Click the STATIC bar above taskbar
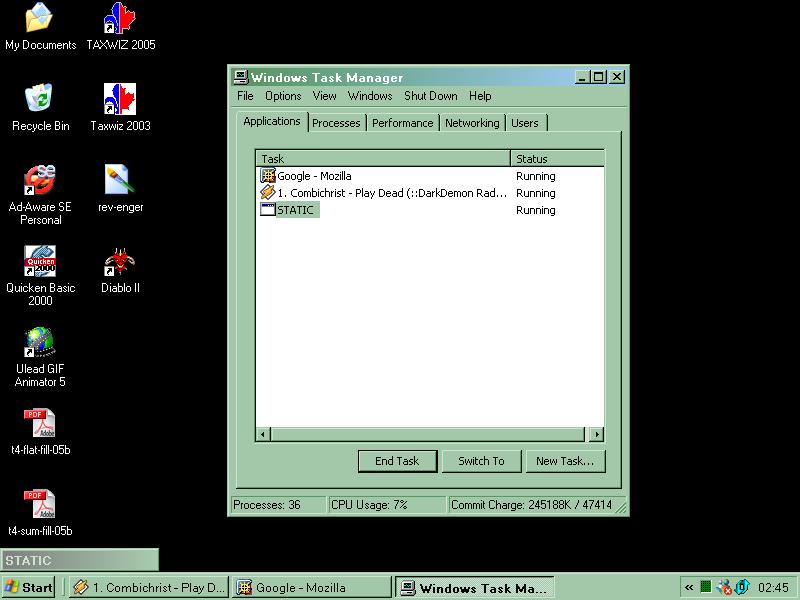 80,560
